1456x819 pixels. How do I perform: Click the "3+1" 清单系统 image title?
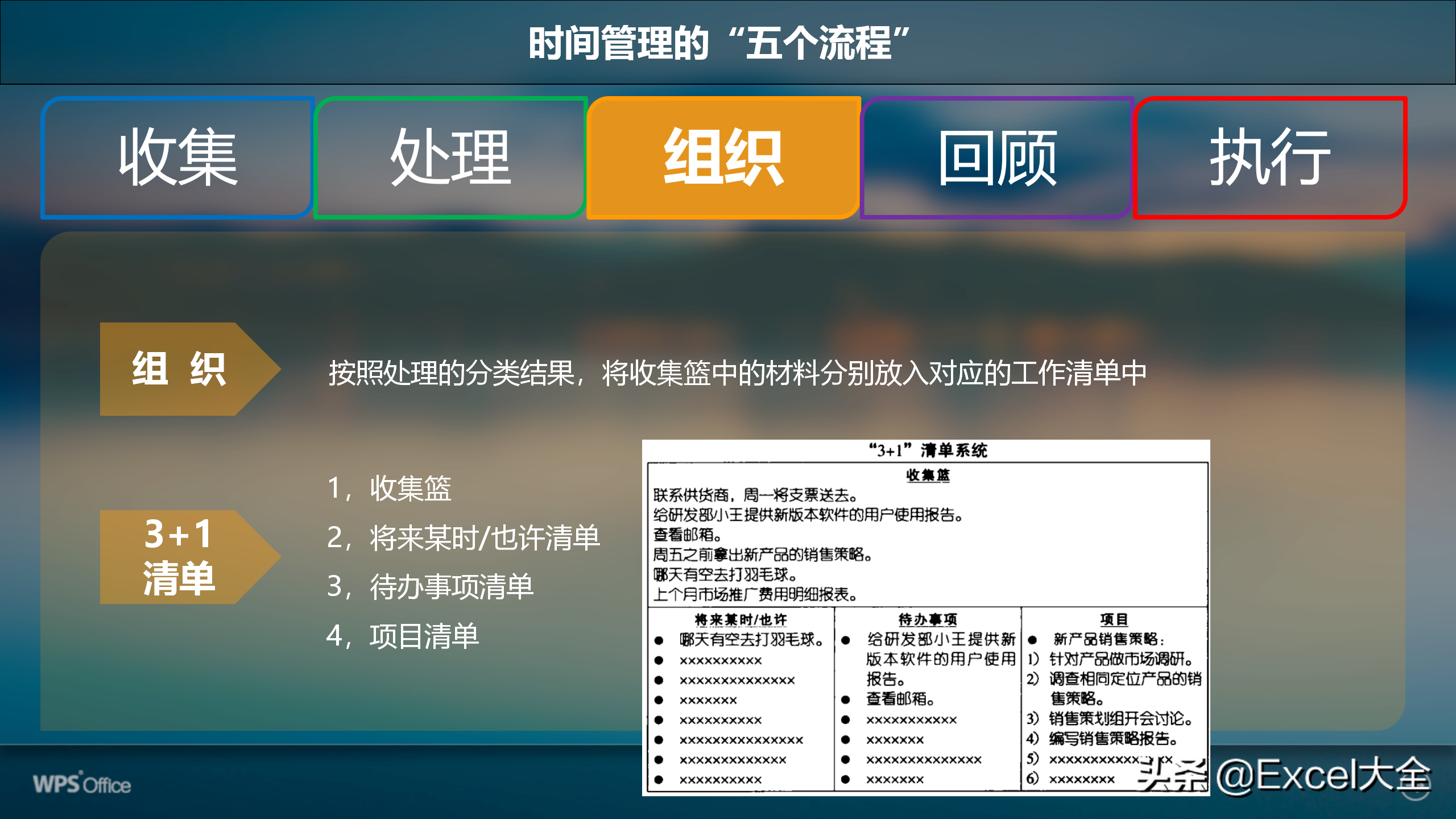(x=928, y=450)
